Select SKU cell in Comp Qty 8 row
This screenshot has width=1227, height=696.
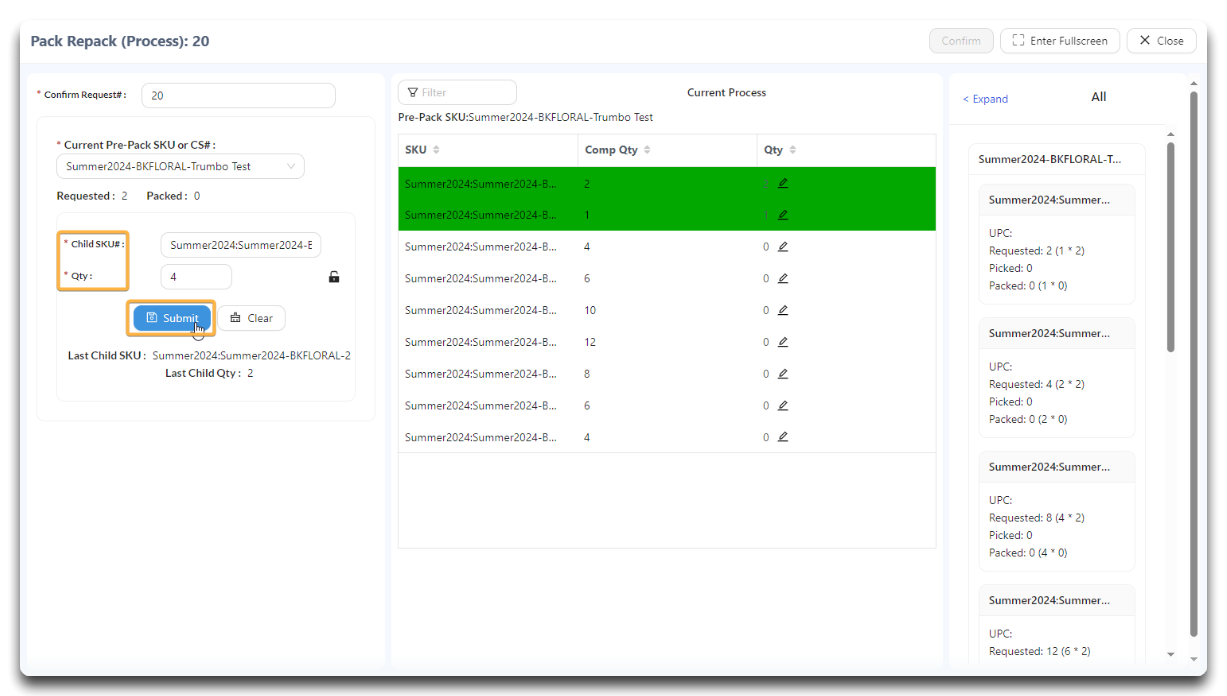(x=480, y=374)
